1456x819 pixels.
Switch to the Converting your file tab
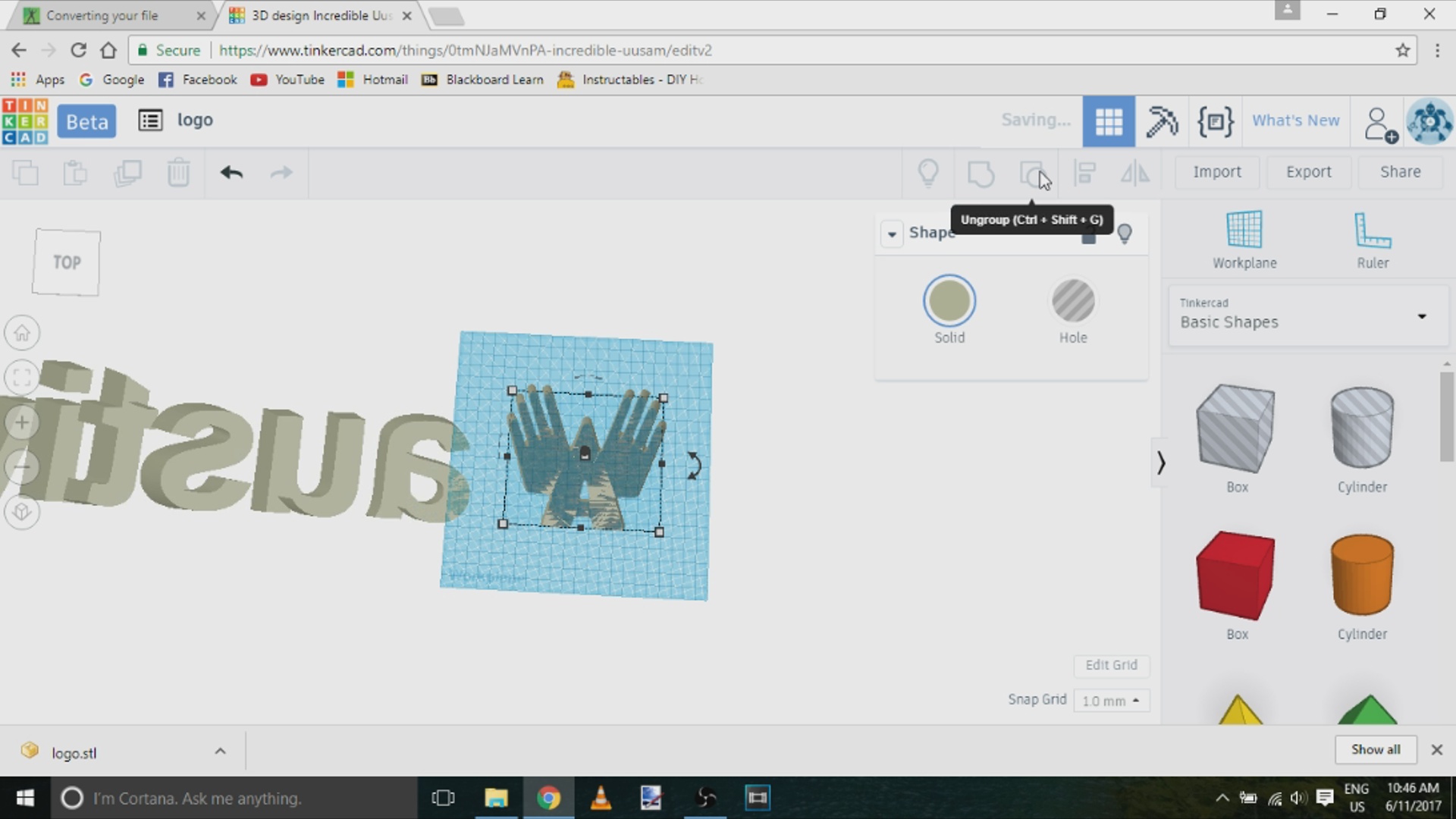coord(102,15)
